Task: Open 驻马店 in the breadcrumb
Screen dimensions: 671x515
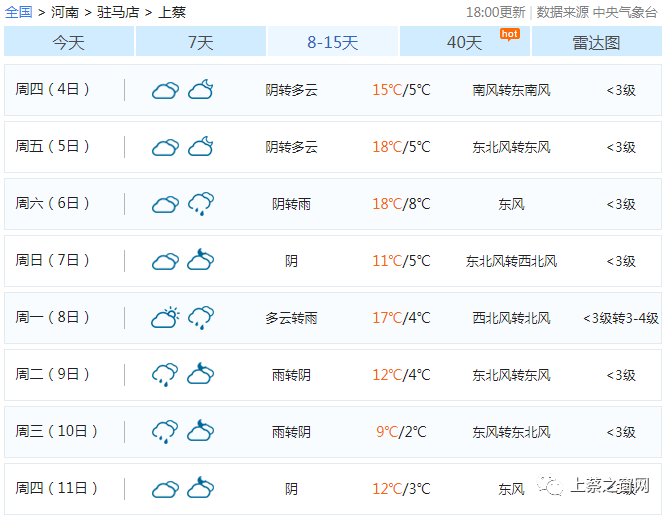Action: click(x=119, y=12)
